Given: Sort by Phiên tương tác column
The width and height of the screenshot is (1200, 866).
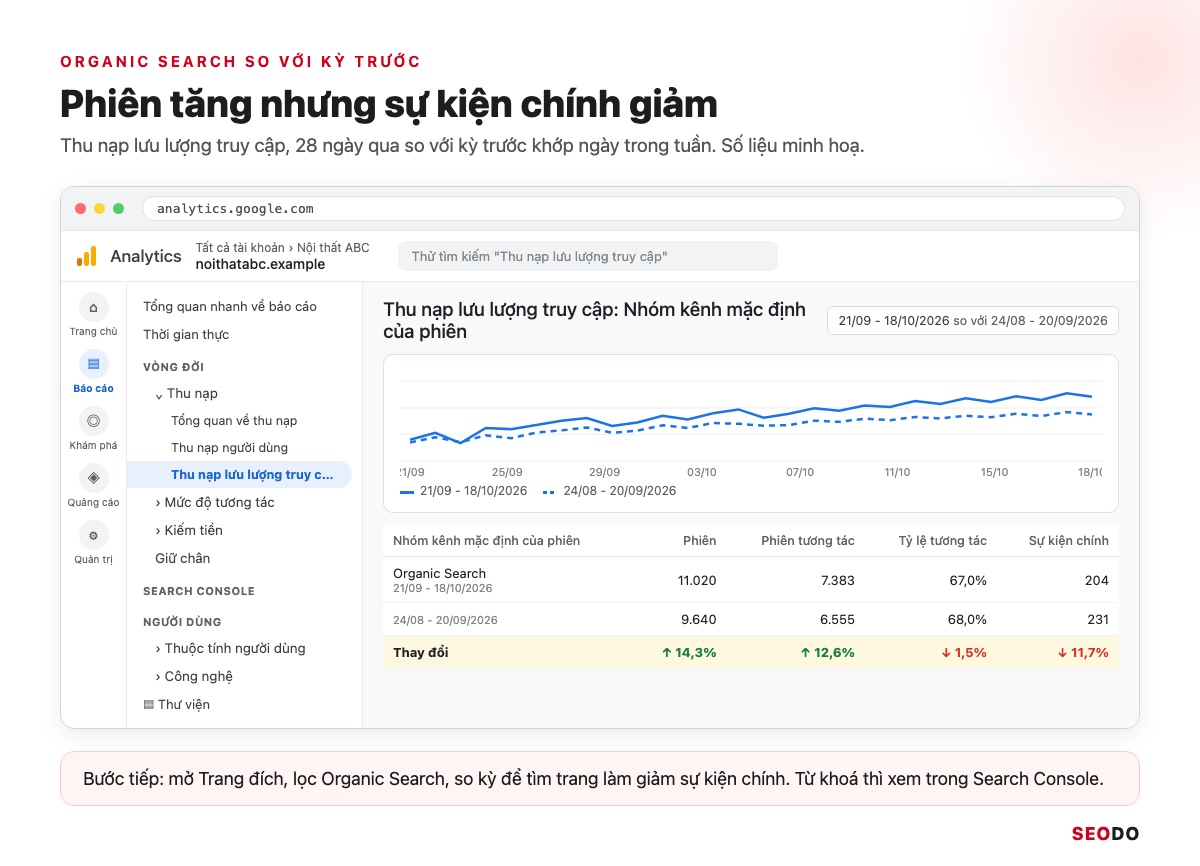Looking at the screenshot, I should pos(808,540).
